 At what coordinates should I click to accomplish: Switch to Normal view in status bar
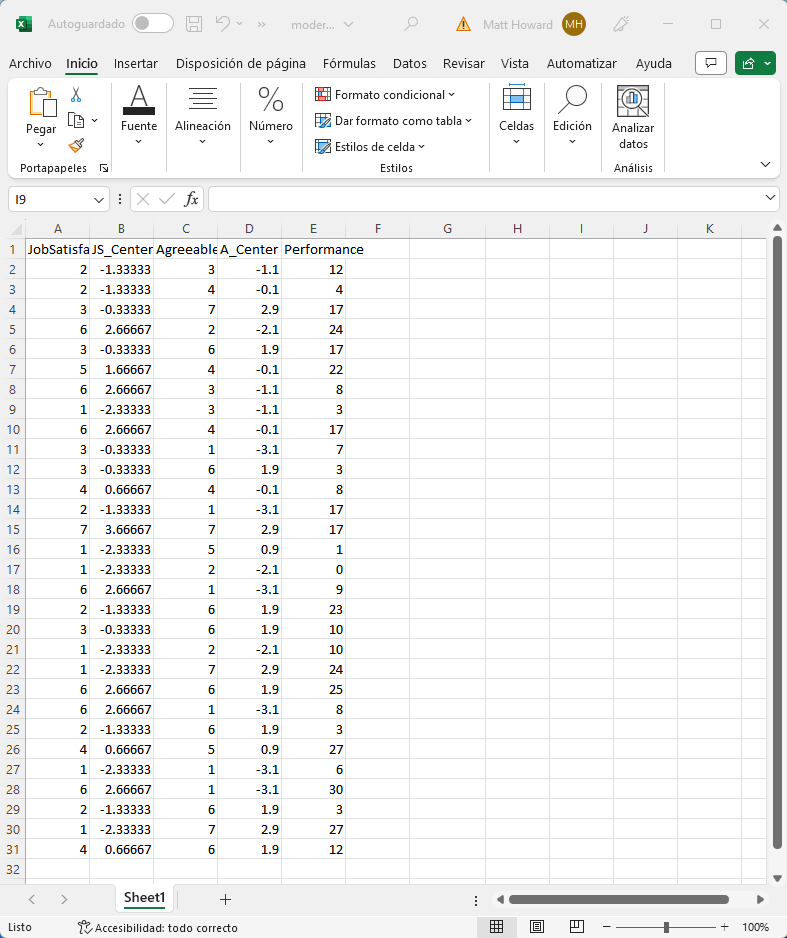coord(496,927)
